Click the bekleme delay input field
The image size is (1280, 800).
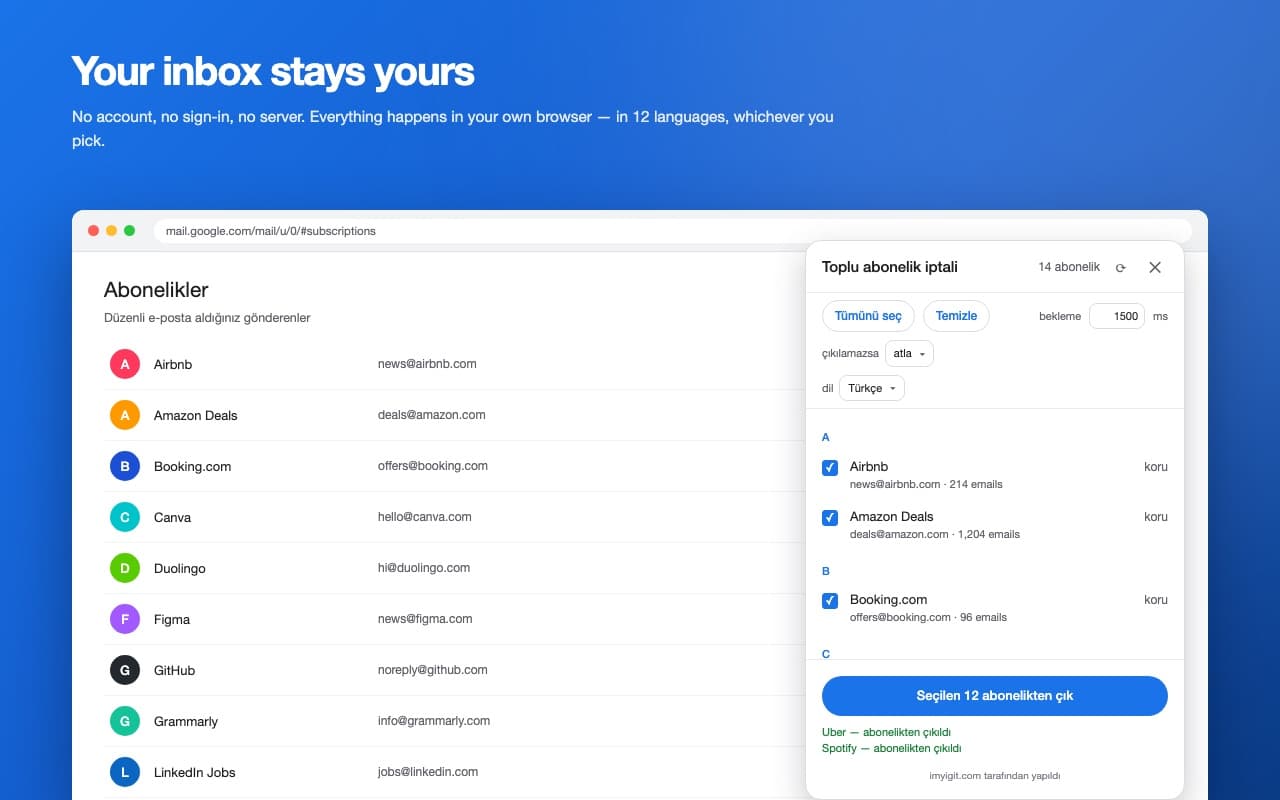(x=1117, y=316)
